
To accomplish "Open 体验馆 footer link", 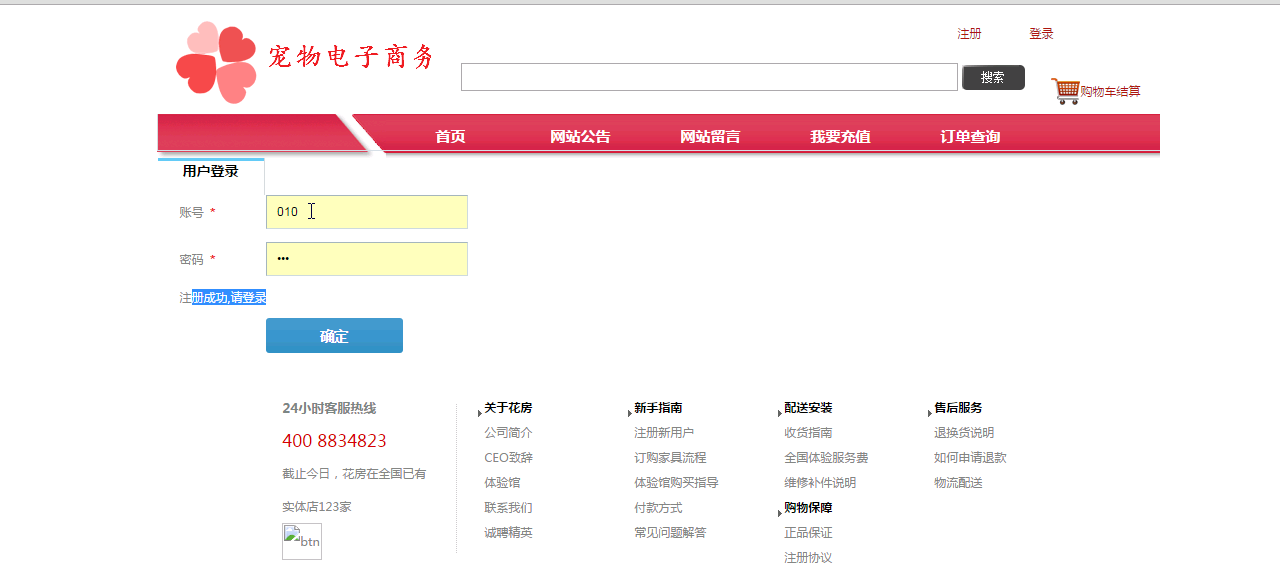I will [x=502, y=483].
